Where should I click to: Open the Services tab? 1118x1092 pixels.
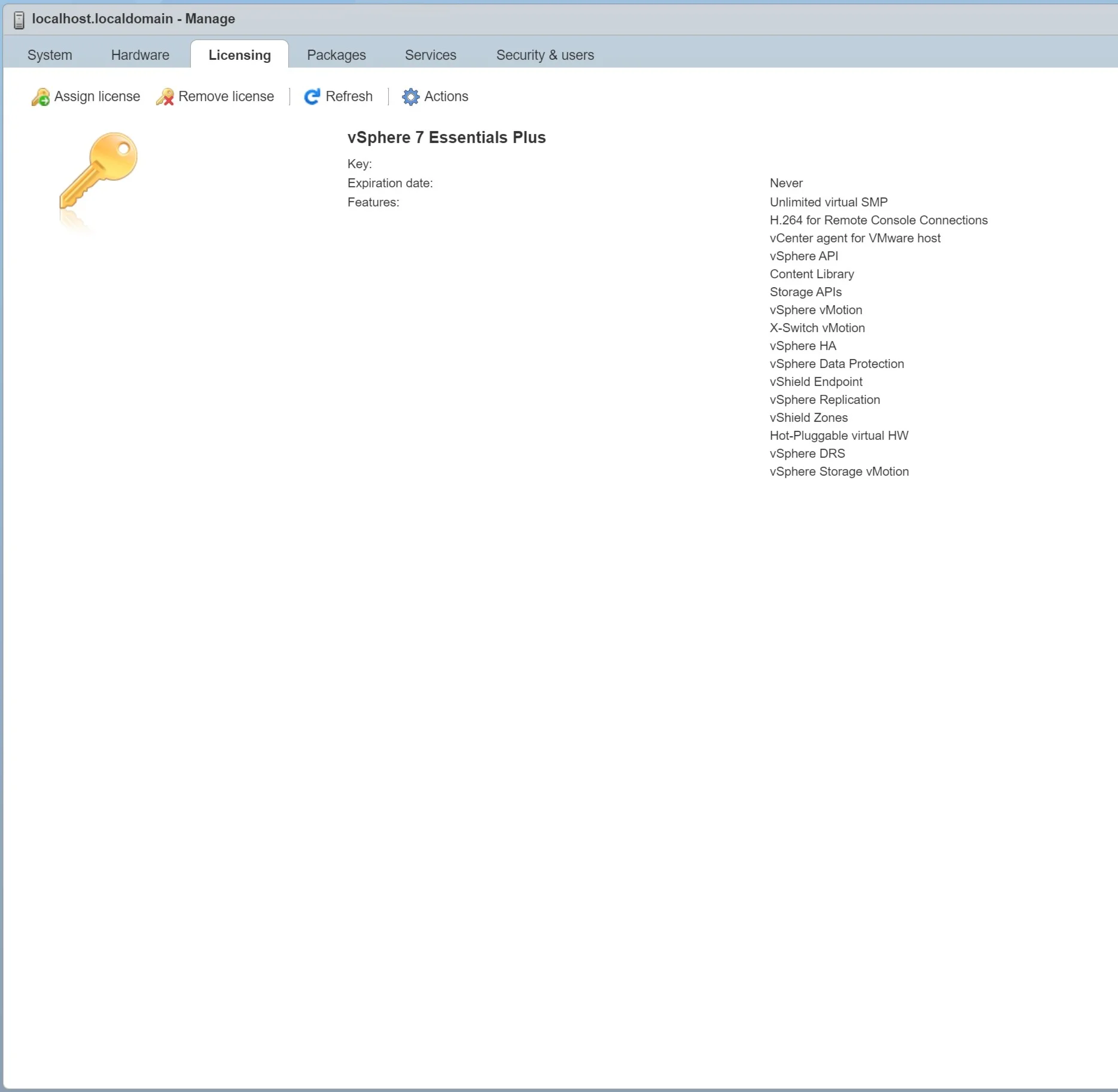click(430, 55)
